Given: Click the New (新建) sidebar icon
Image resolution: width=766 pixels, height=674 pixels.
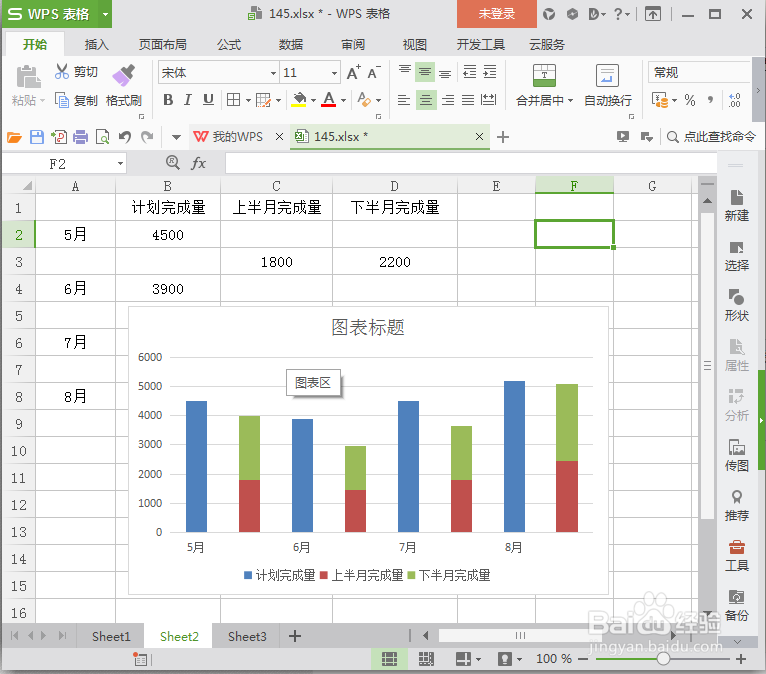Looking at the screenshot, I should pos(736,198).
